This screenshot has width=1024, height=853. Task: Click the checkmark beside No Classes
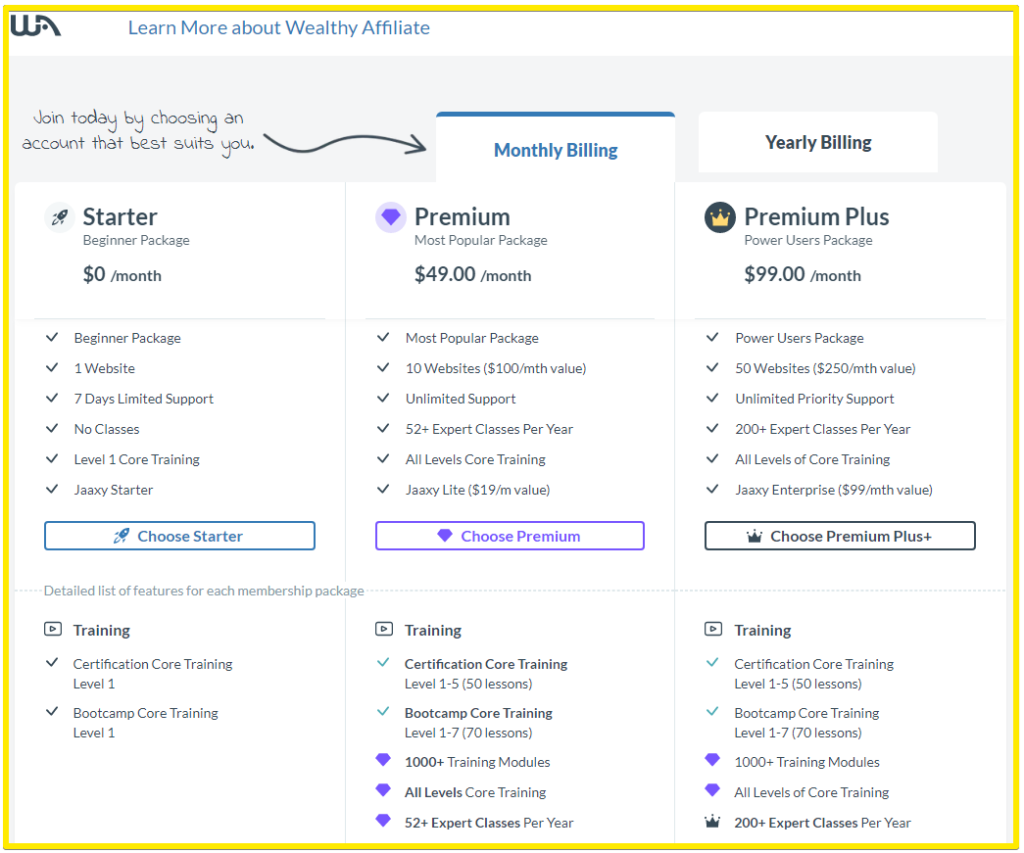click(52, 428)
